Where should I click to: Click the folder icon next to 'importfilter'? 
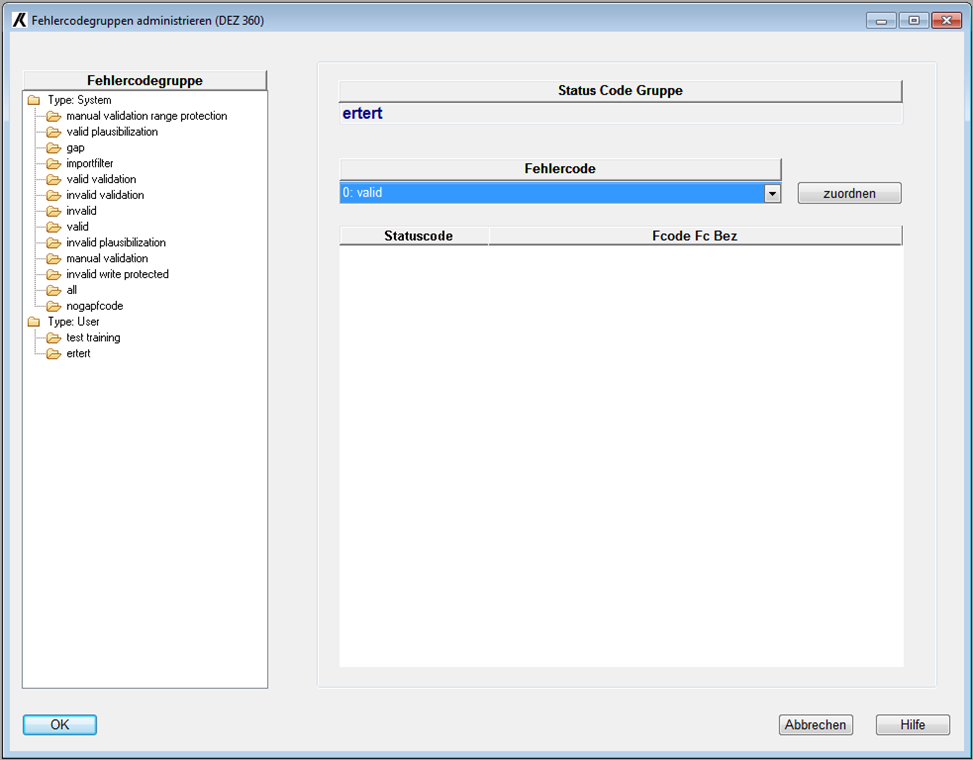point(54,164)
